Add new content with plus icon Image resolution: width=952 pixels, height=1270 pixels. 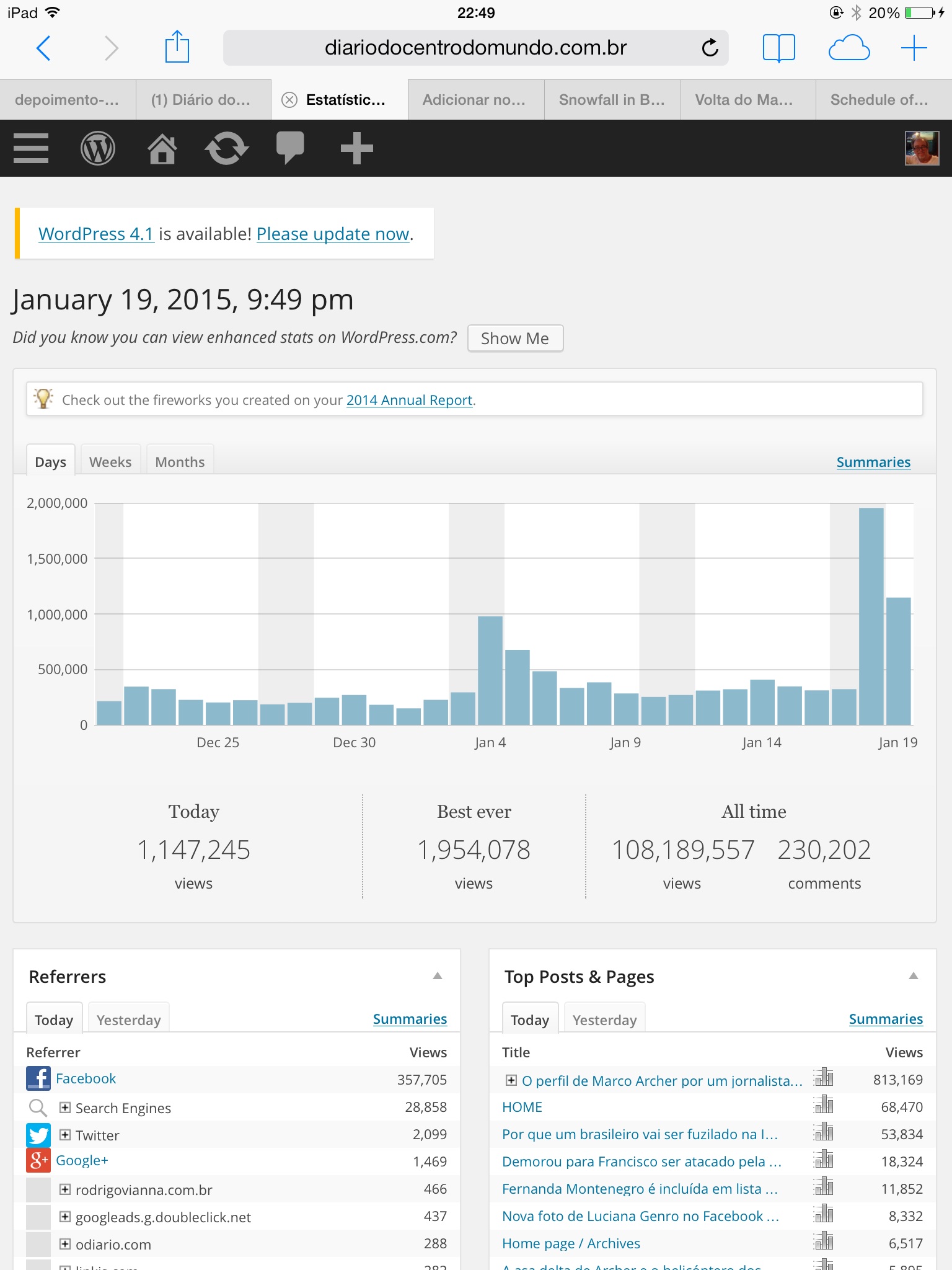click(356, 148)
